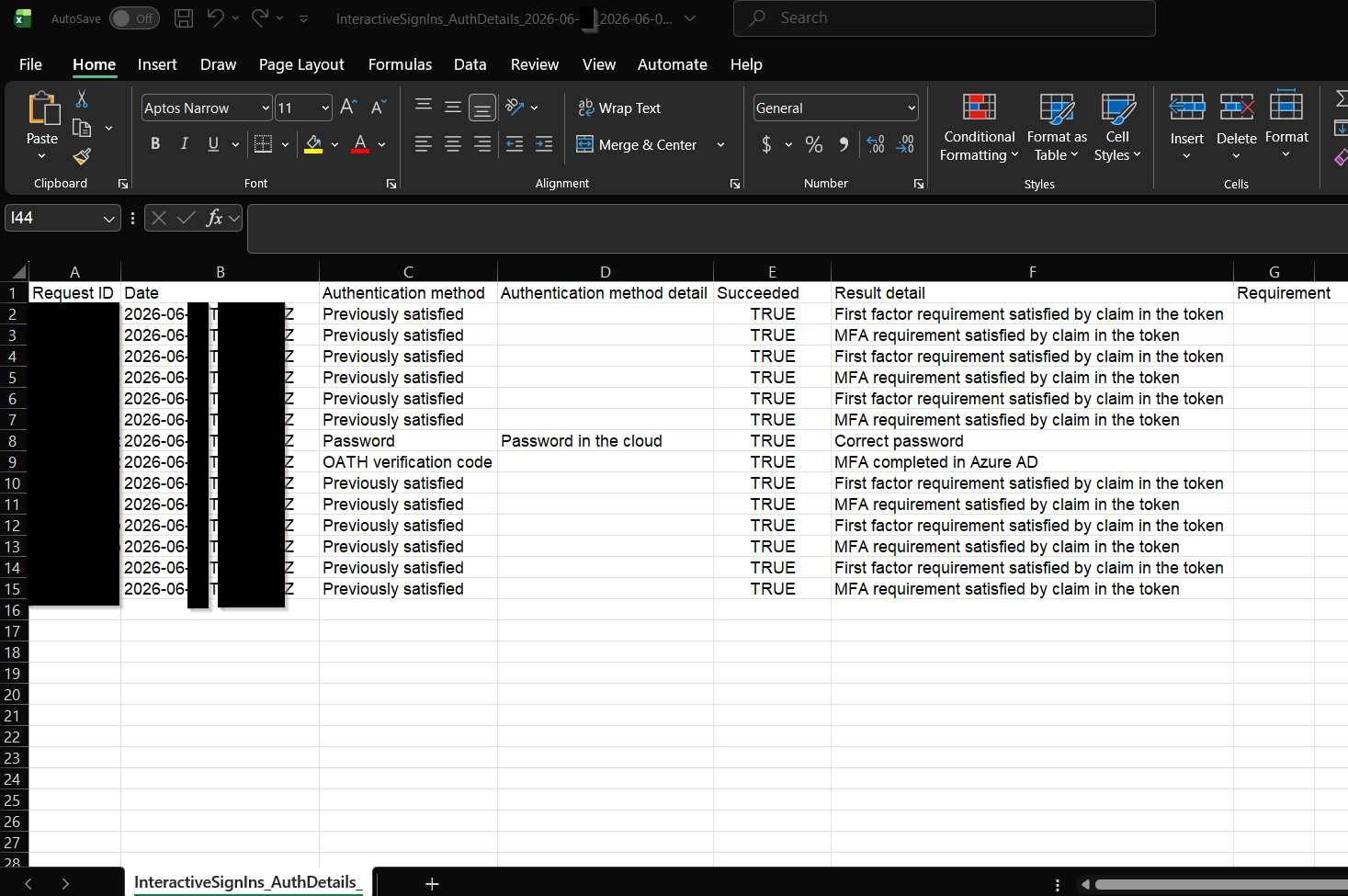Open the File menu

pos(30,64)
